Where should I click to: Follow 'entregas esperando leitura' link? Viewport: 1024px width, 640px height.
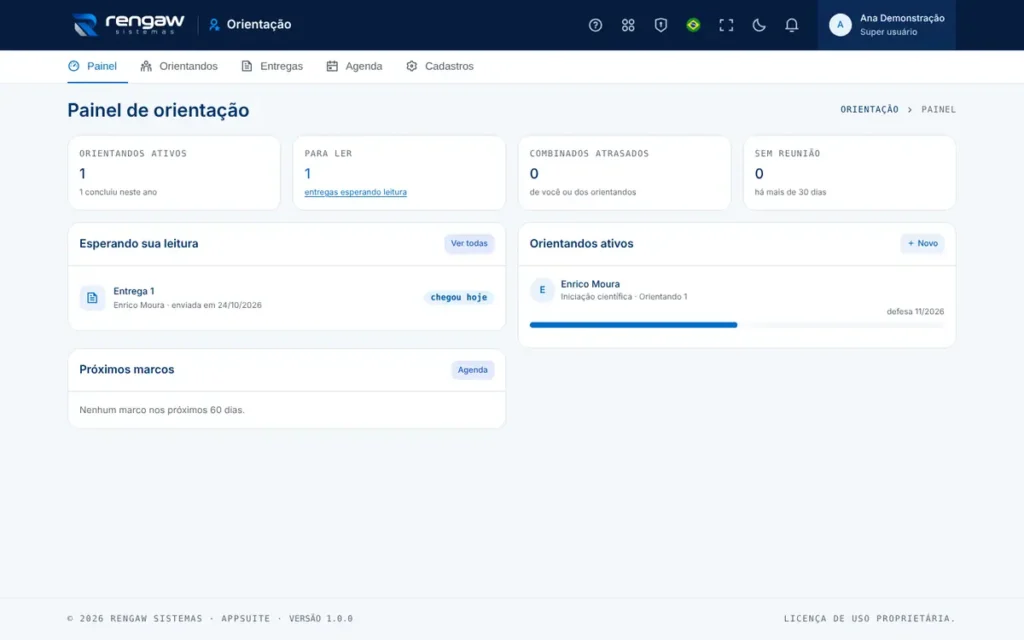pos(355,192)
